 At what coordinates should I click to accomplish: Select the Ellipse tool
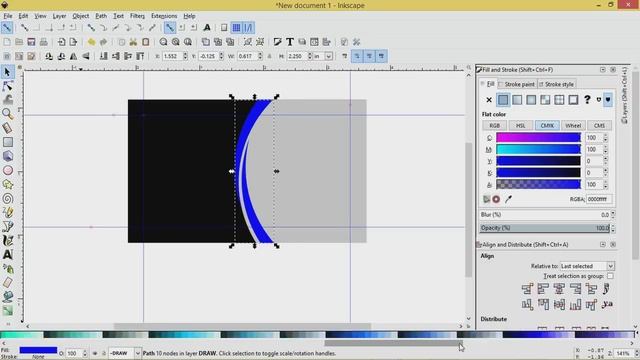(7, 170)
